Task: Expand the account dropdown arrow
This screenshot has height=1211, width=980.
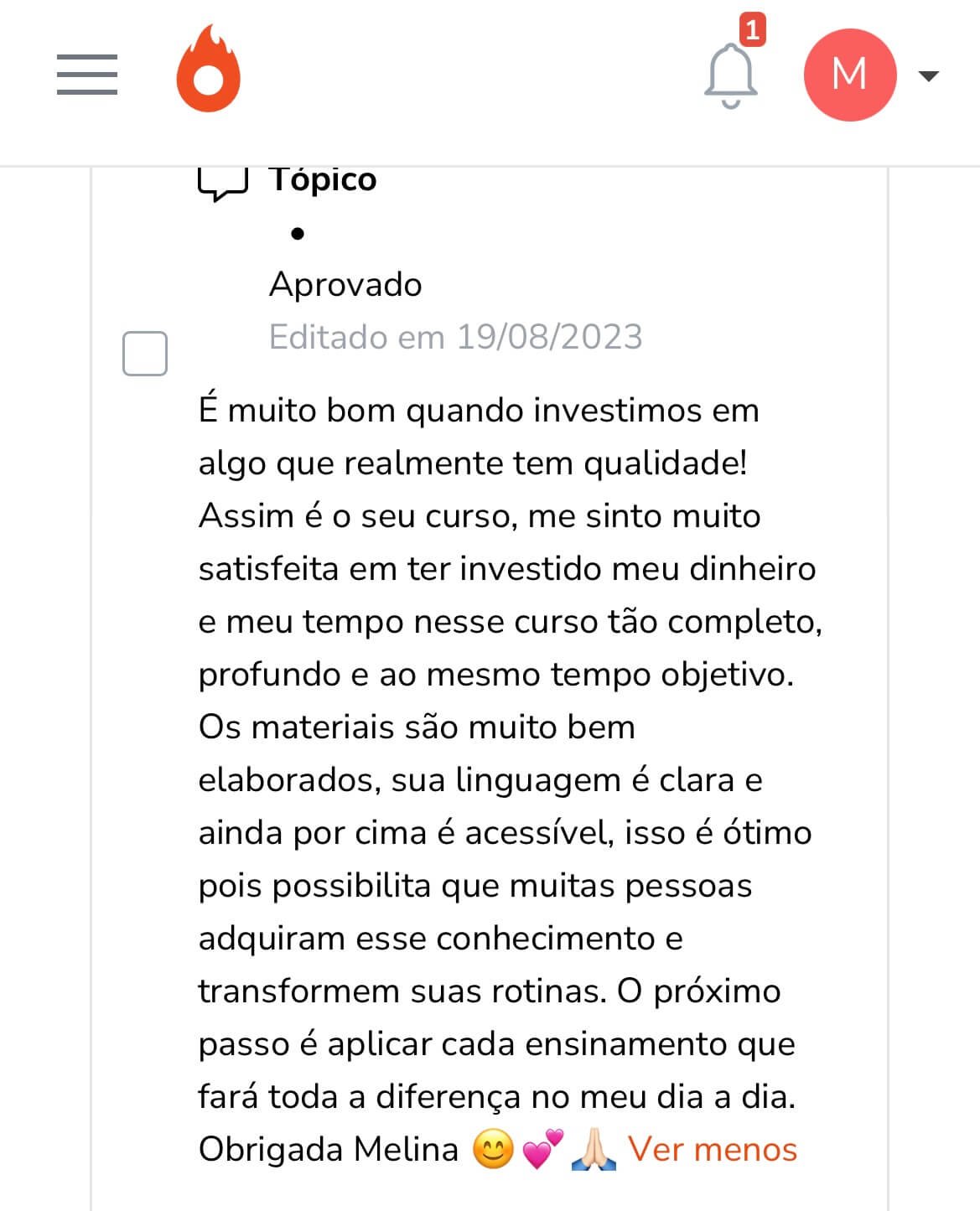Action: (928, 76)
